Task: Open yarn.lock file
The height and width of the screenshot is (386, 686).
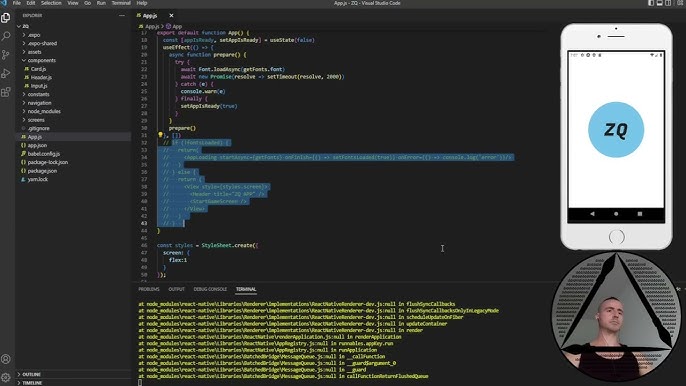Action: (38, 179)
